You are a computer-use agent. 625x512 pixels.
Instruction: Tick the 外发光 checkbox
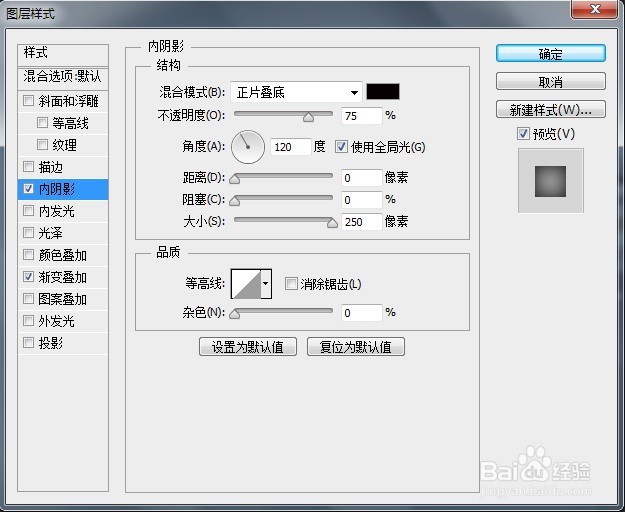tap(28, 320)
